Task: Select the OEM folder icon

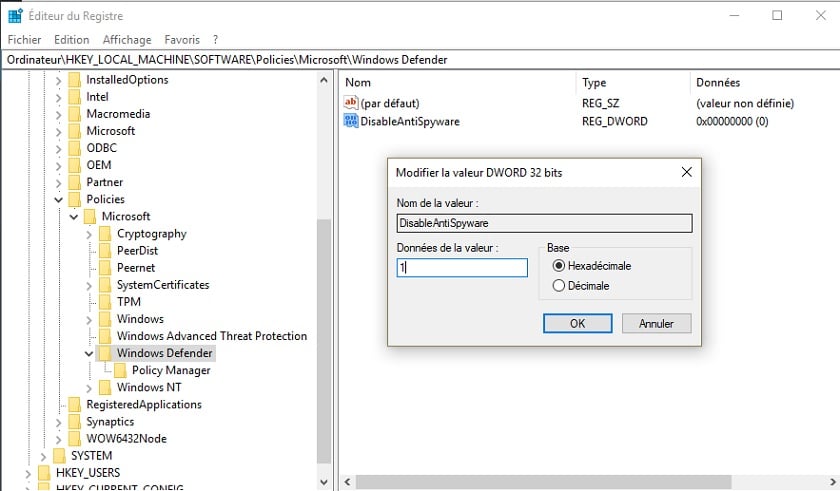Action: point(74,165)
